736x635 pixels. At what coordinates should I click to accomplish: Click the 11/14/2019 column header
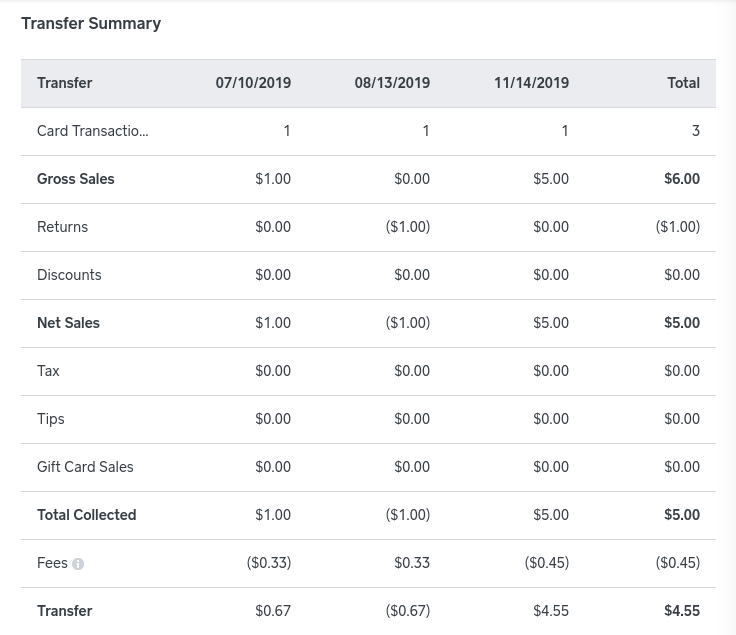(531, 83)
